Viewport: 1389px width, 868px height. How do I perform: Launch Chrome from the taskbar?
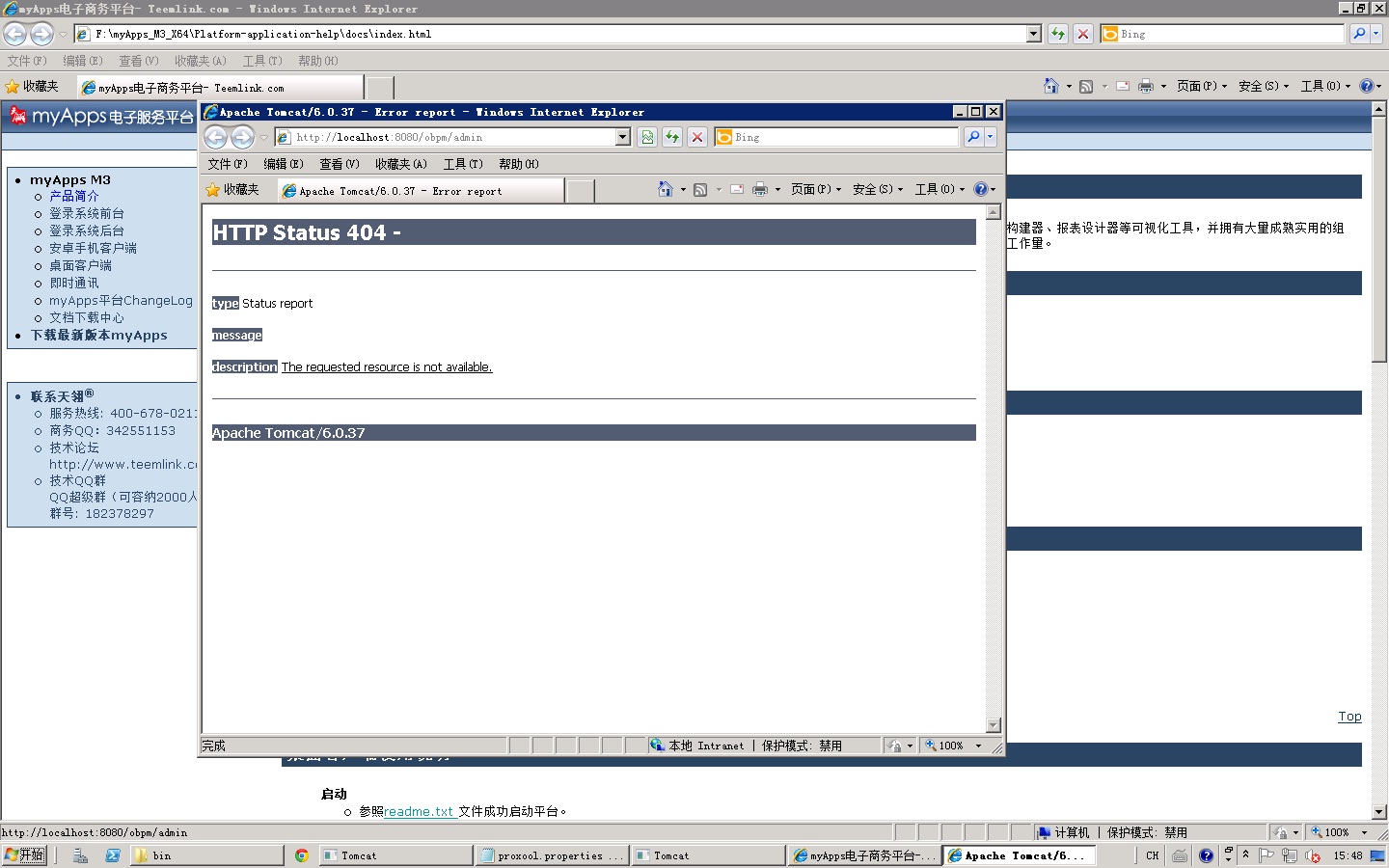click(301, 855)
